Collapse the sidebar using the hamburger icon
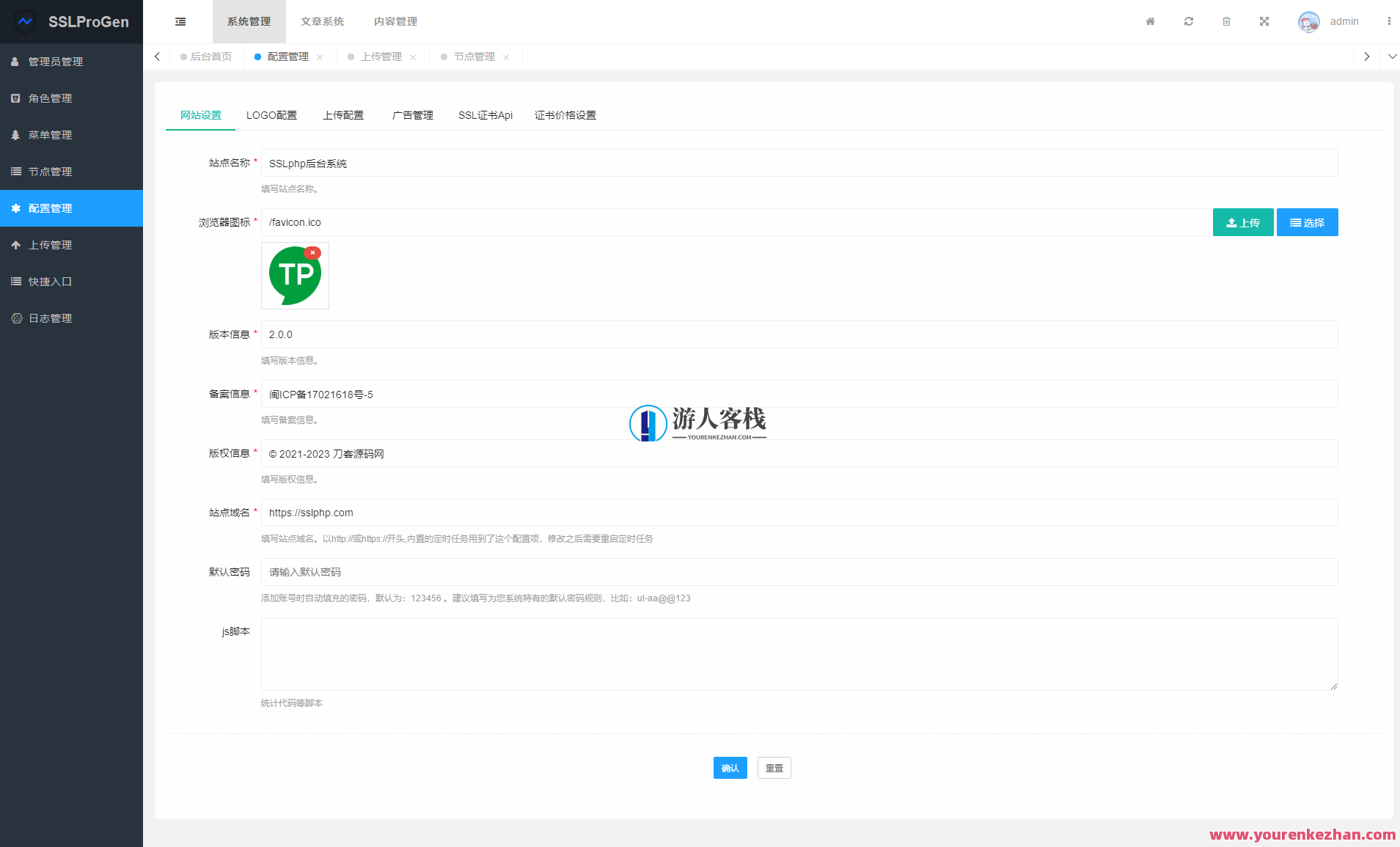The image size is (1400, 847). tap(180, 21)
